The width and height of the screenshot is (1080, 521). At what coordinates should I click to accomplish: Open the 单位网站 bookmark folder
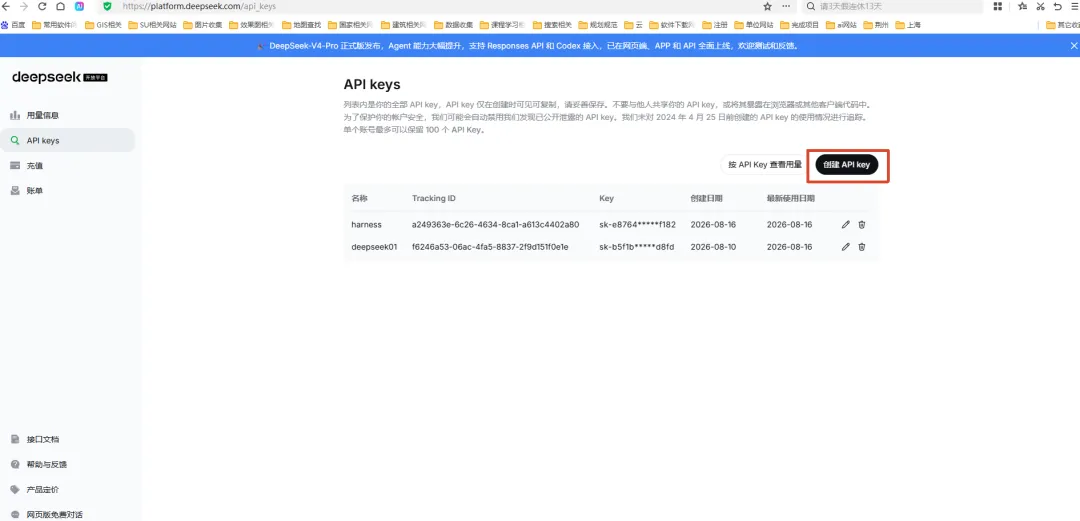[754, 25]
